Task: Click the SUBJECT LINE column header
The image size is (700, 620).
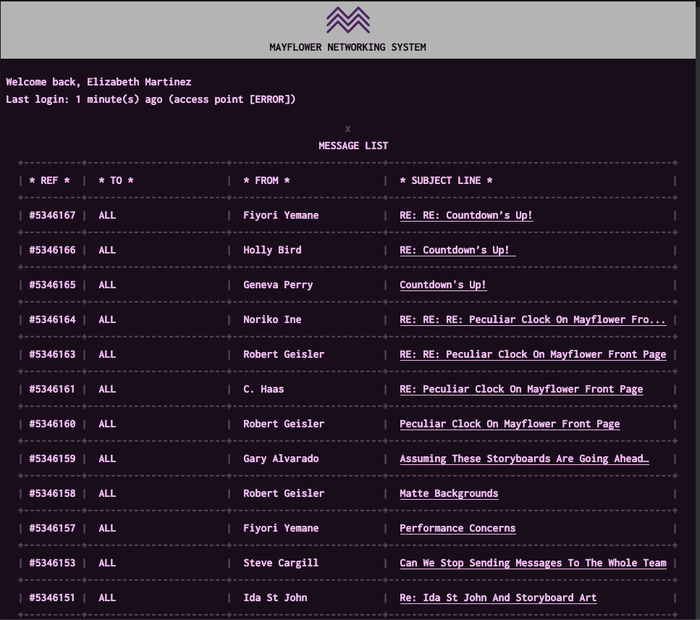Action: tap(446, 181)
